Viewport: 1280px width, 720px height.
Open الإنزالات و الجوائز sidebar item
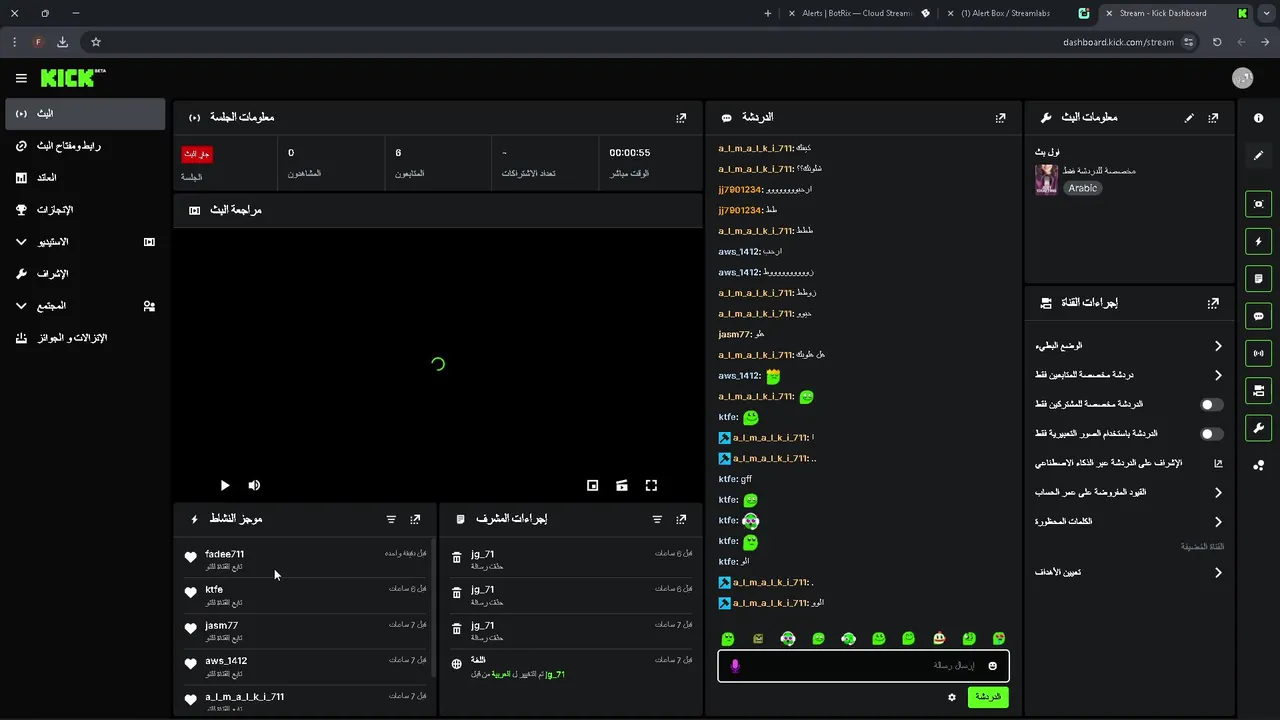[85, 338]
